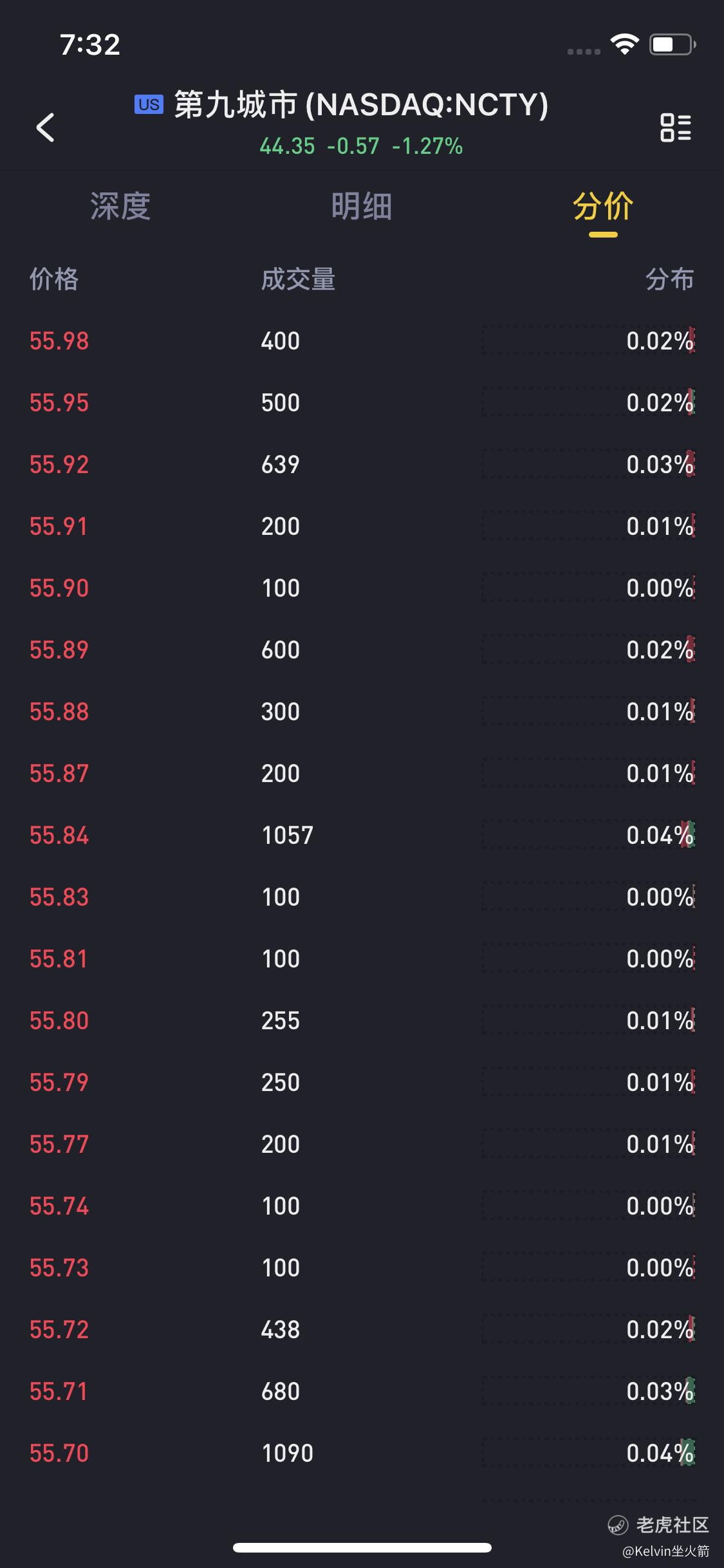Tap the battery indicator icon

(x=673, y=44)
